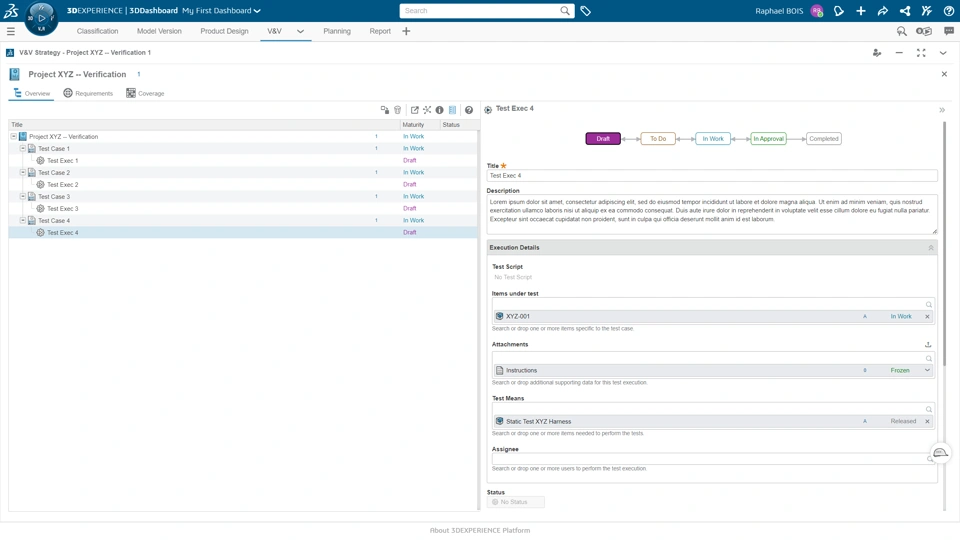Open the Instructions attachment dropdown arrow
Image resolution: width=960 pixels, height=540 pixels.
click(x=927, y=370)
